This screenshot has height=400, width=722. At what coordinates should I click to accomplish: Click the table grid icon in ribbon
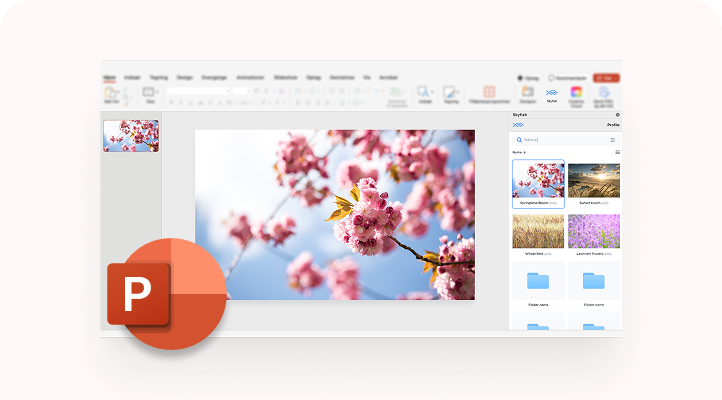489,92
